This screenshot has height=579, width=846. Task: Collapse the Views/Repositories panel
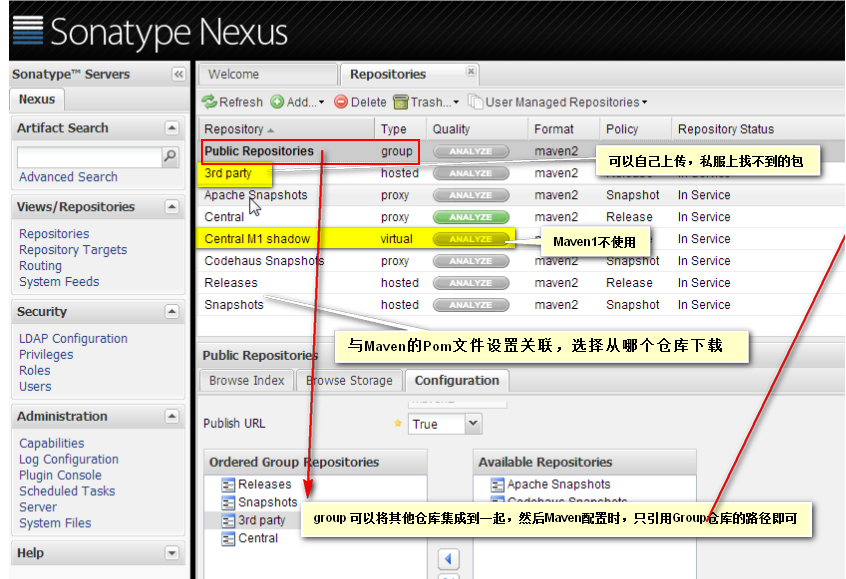tap(172, 207)
